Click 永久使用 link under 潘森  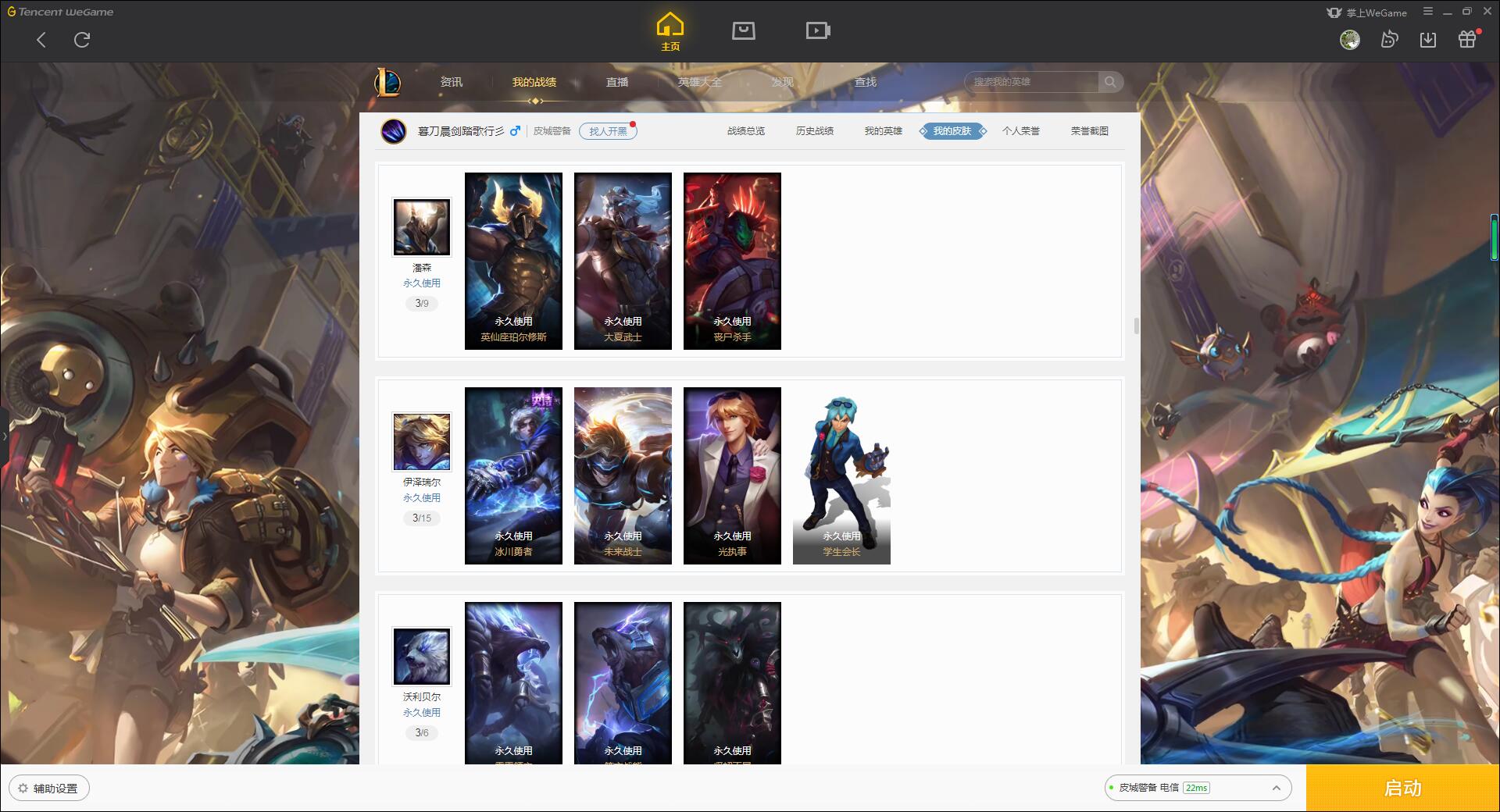tap(422, 283)
